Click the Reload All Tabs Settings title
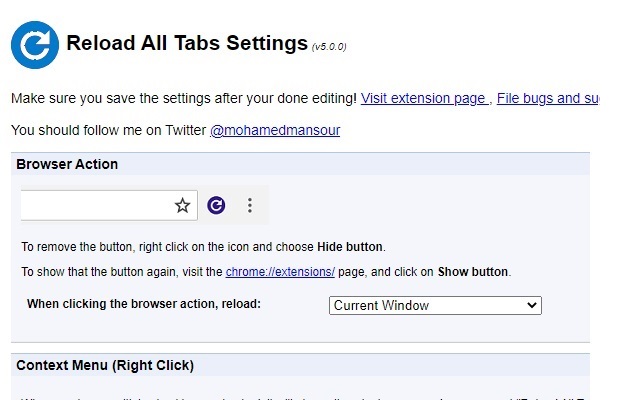The width and height of the screenshot is (640, 400). [187, 43]
